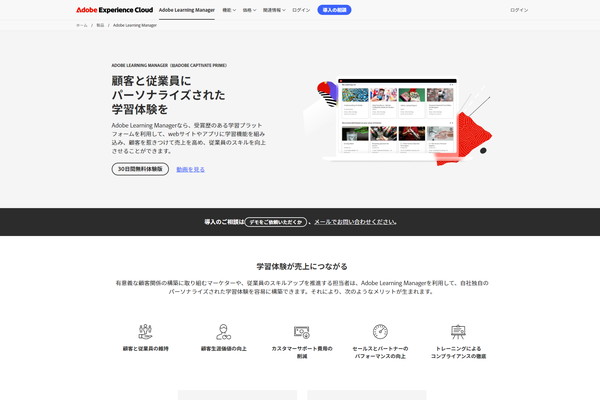The width and height of the screenshot is (600, 400).
Task: Click the トレーニングによるコンプライアンスの徹底 label
Action: click(x=458, y=352)
